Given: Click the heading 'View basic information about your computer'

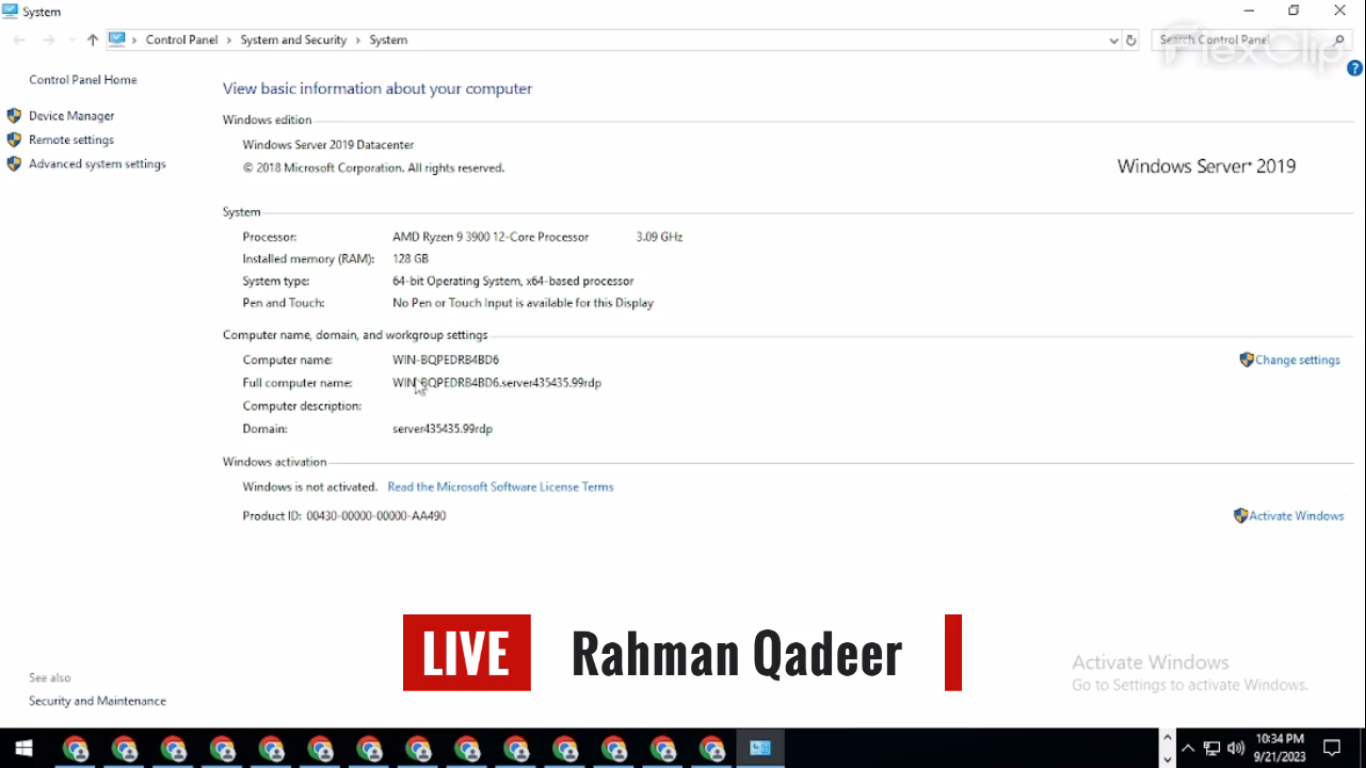Looking at the screenshot, I should click(x=377, y=89).
